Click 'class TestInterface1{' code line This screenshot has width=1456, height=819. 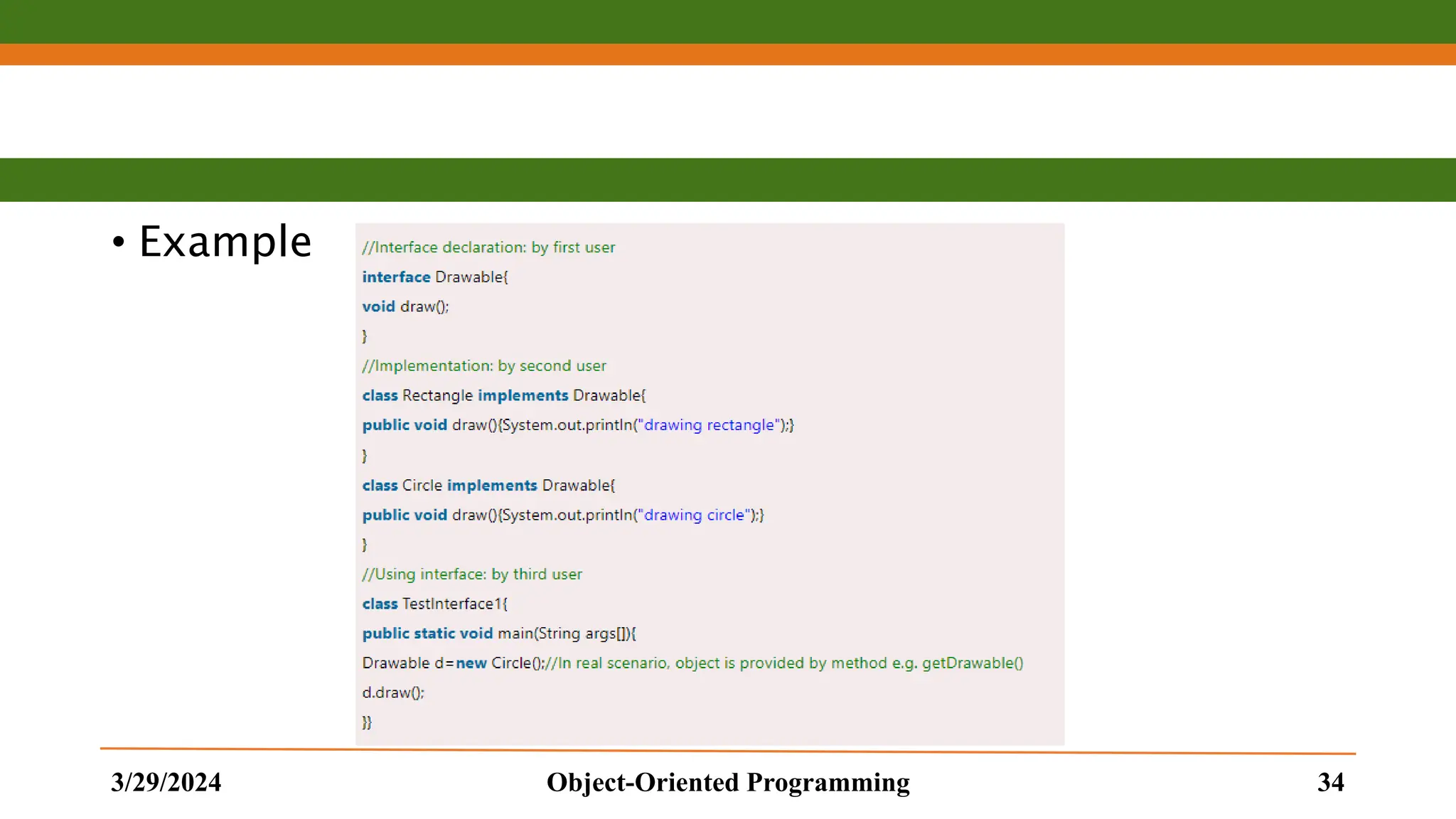434,604
